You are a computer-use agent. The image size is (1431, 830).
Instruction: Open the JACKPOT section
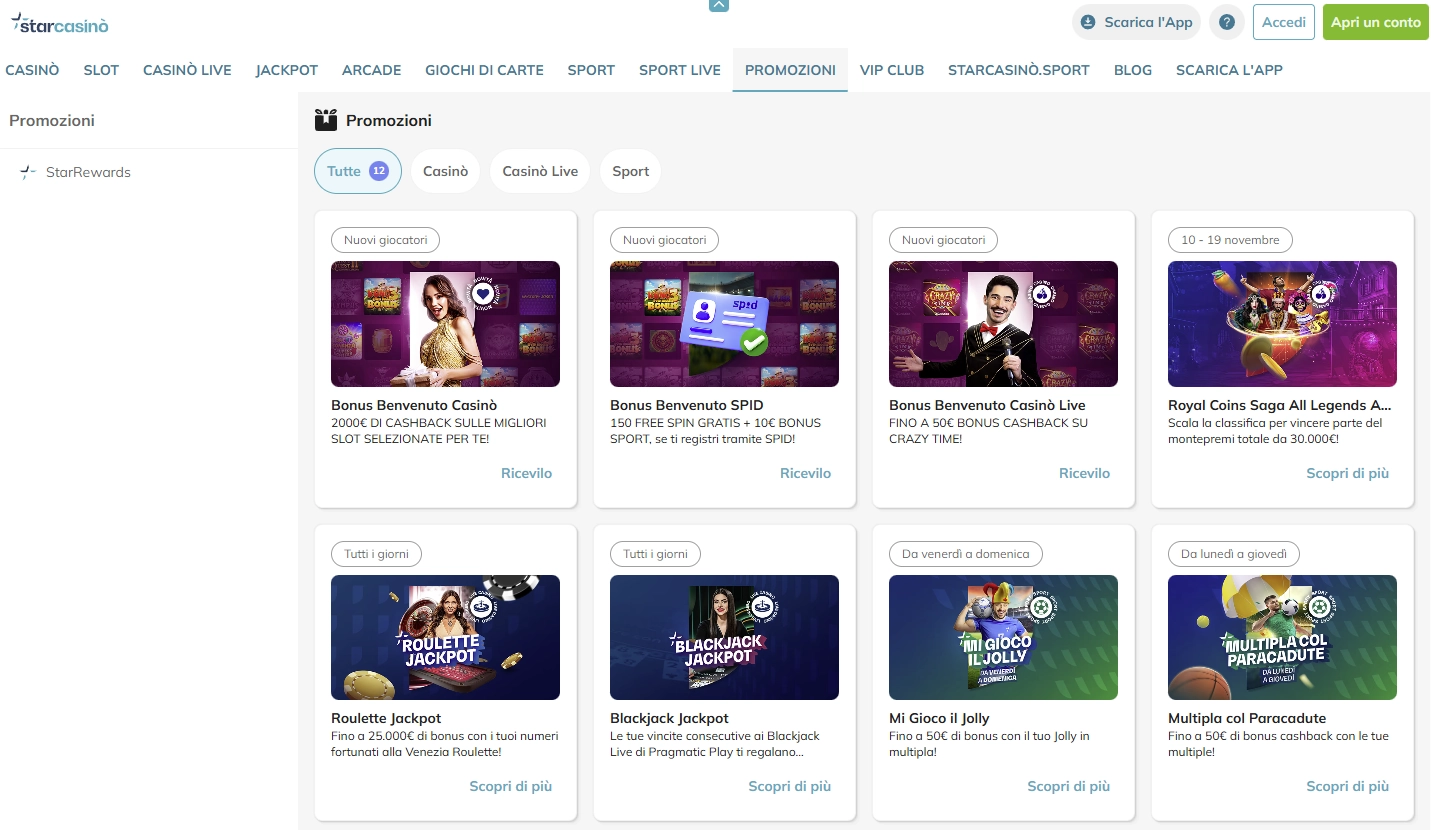[287, 69]
